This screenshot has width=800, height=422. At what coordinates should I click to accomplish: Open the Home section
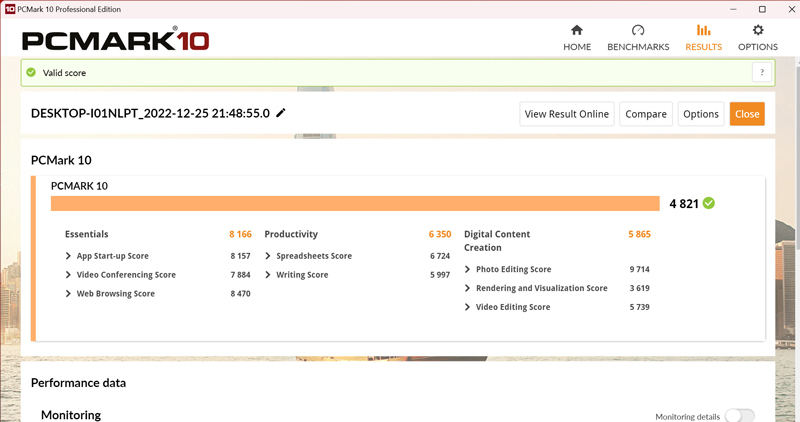[577, 38]
